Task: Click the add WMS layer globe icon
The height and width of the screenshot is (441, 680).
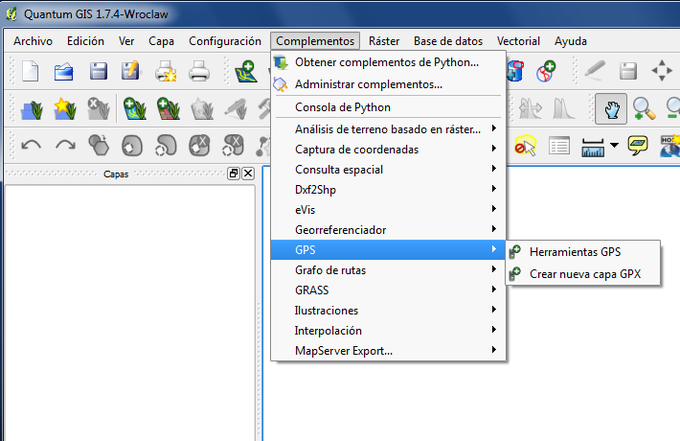Action: coord(546,71)
